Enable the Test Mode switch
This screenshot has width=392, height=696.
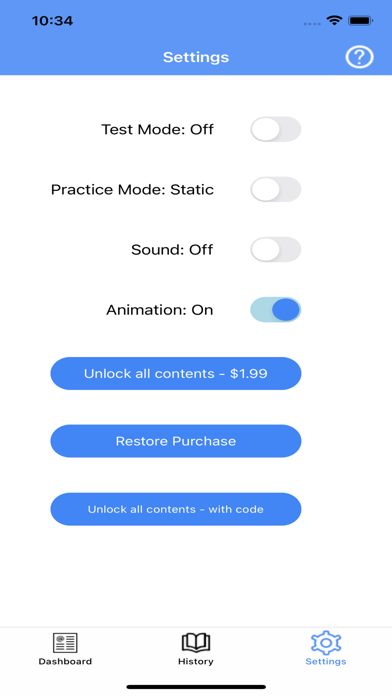pyautogui.click(x=276, y=129)
